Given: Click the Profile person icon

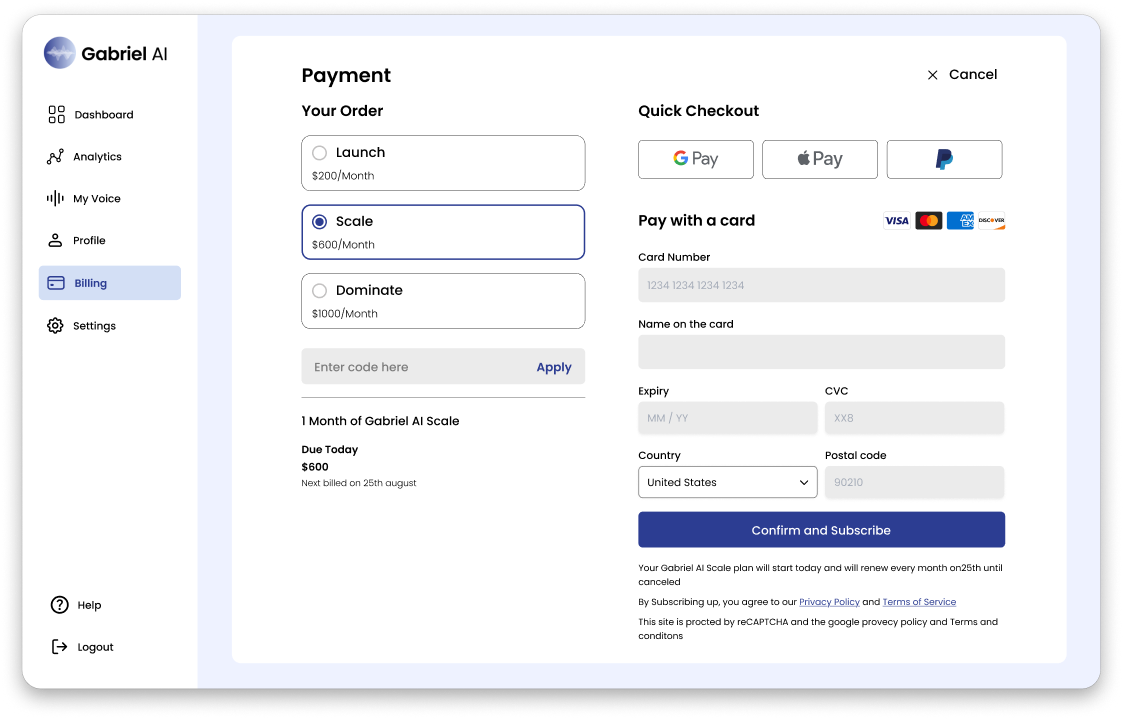Looking at the screenshot, I should coord(55,241).
